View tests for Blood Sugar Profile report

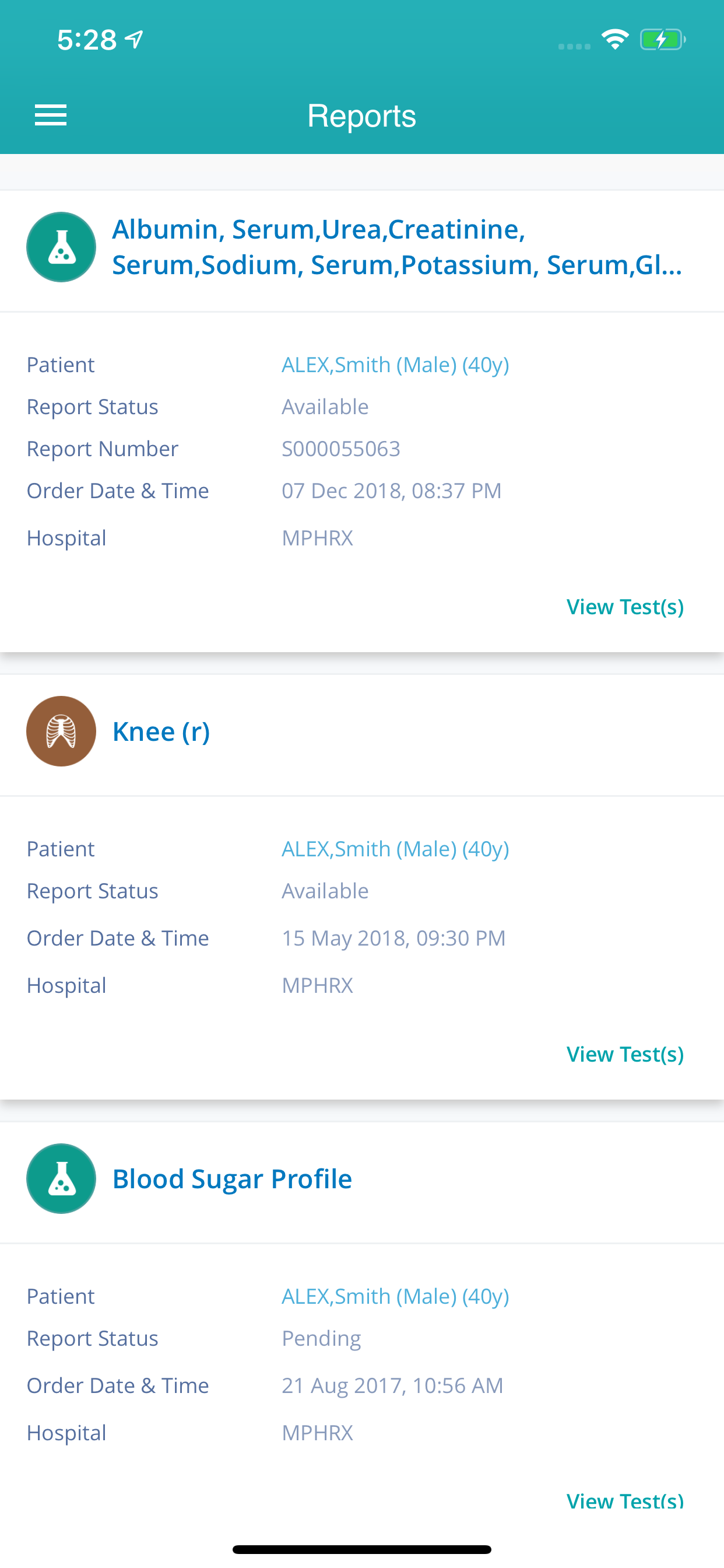pos(625,1500)
